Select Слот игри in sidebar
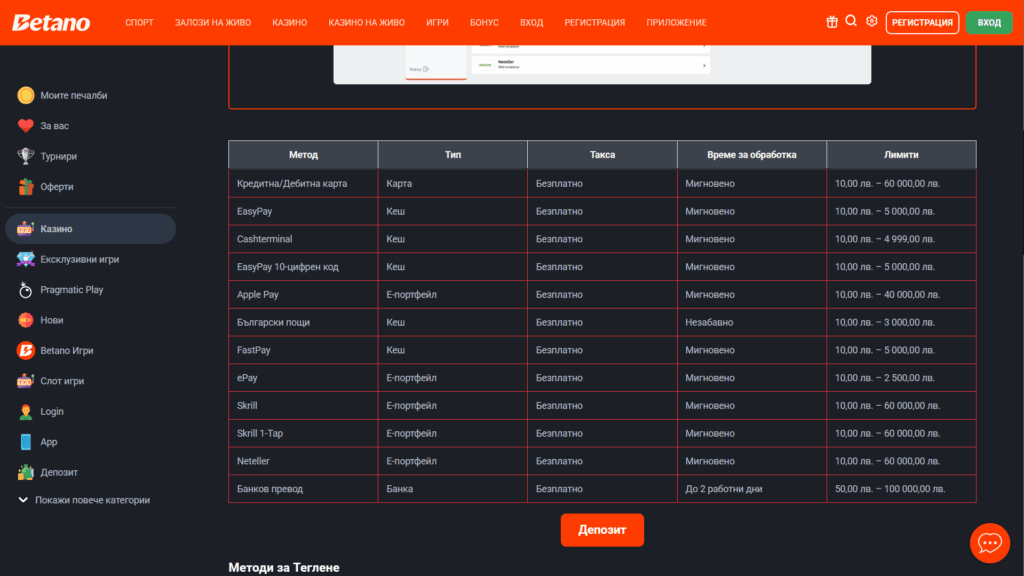 (62, 381)
